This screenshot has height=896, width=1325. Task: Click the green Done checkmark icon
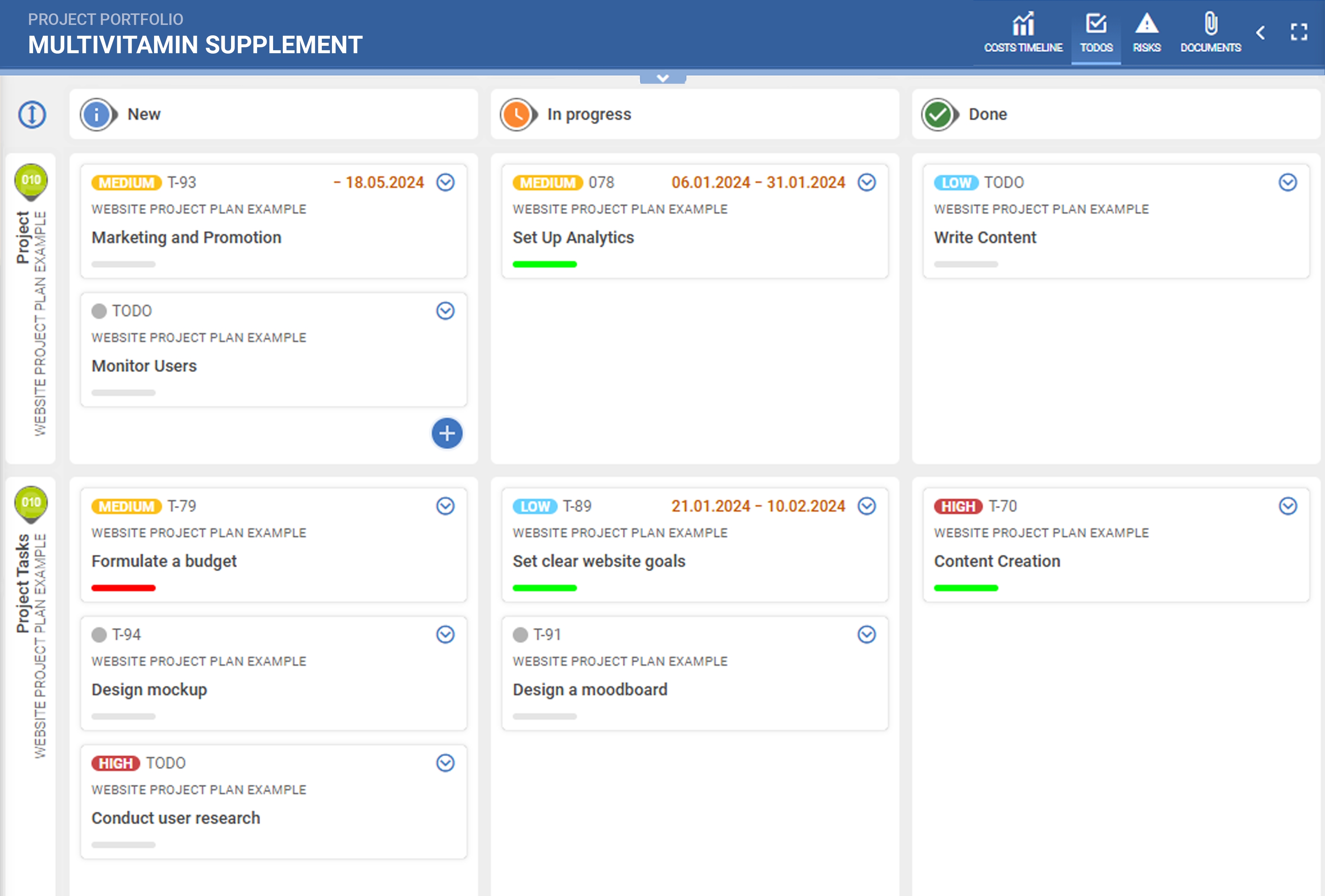[937, 115]
